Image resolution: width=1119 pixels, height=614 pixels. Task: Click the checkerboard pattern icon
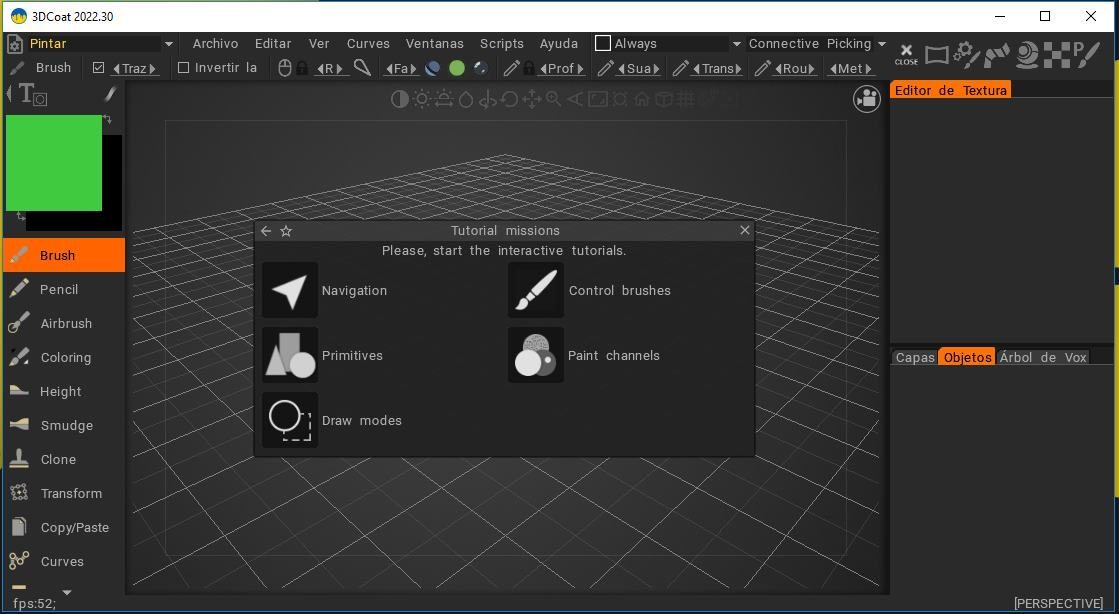pos(1057,55)
